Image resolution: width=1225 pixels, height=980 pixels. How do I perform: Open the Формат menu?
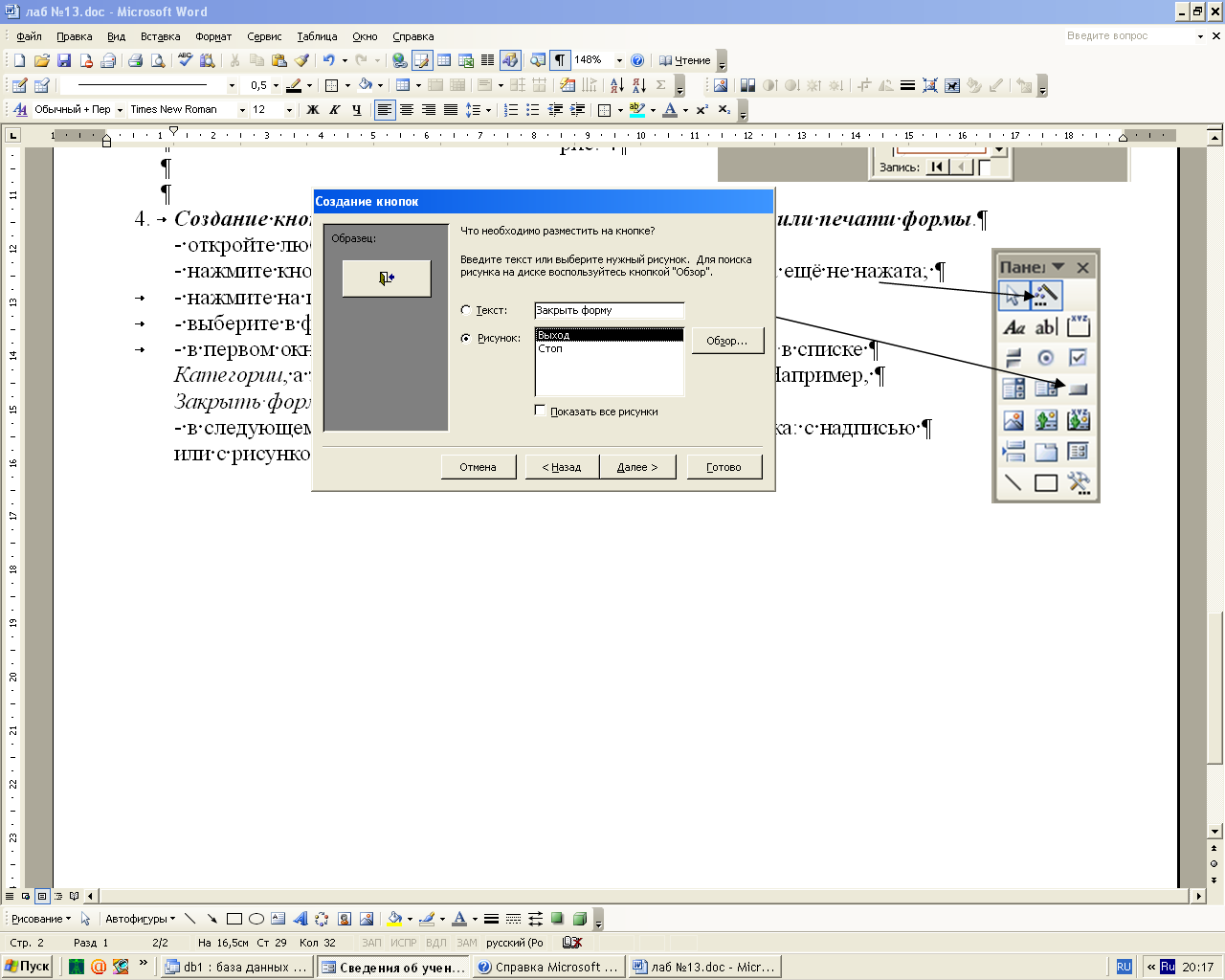tap(213, 36)
